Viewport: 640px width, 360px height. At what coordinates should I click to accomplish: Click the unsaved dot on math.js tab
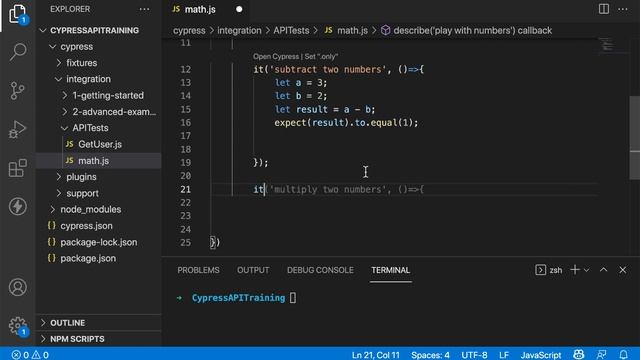[x=239, y=9]
